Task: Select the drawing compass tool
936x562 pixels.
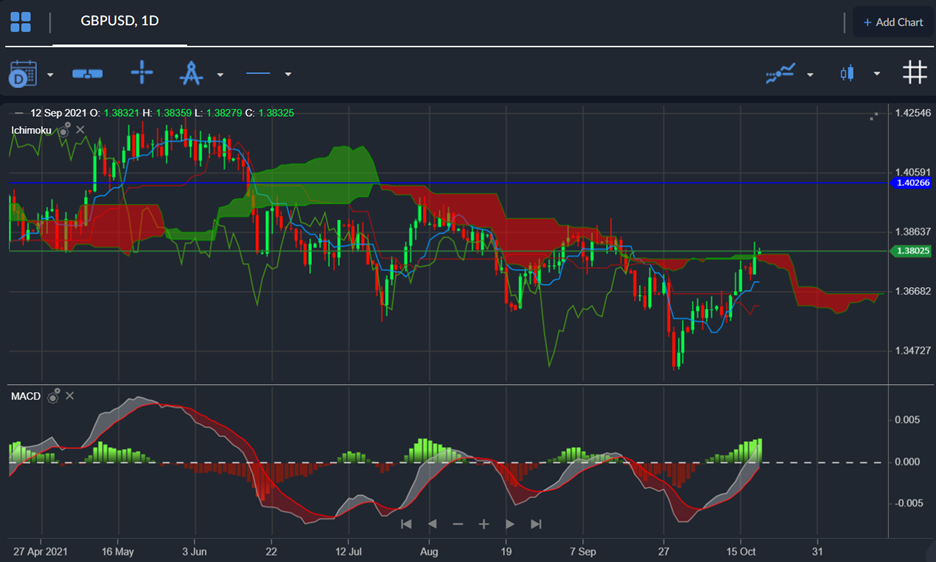Action: coord(191,73)
